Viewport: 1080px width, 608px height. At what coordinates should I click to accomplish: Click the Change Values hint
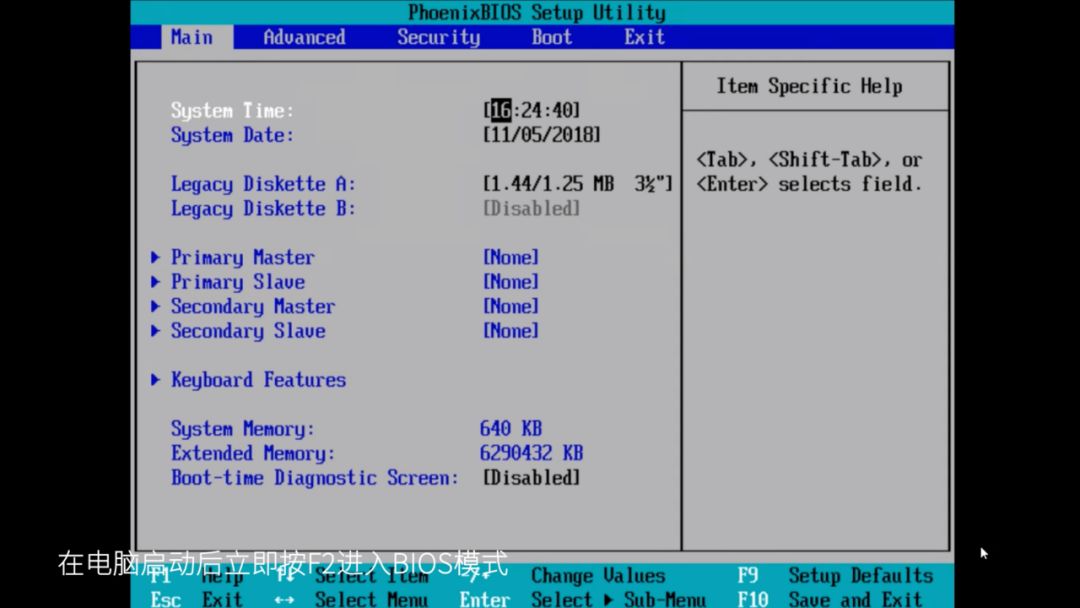click(x=598, y=576)
